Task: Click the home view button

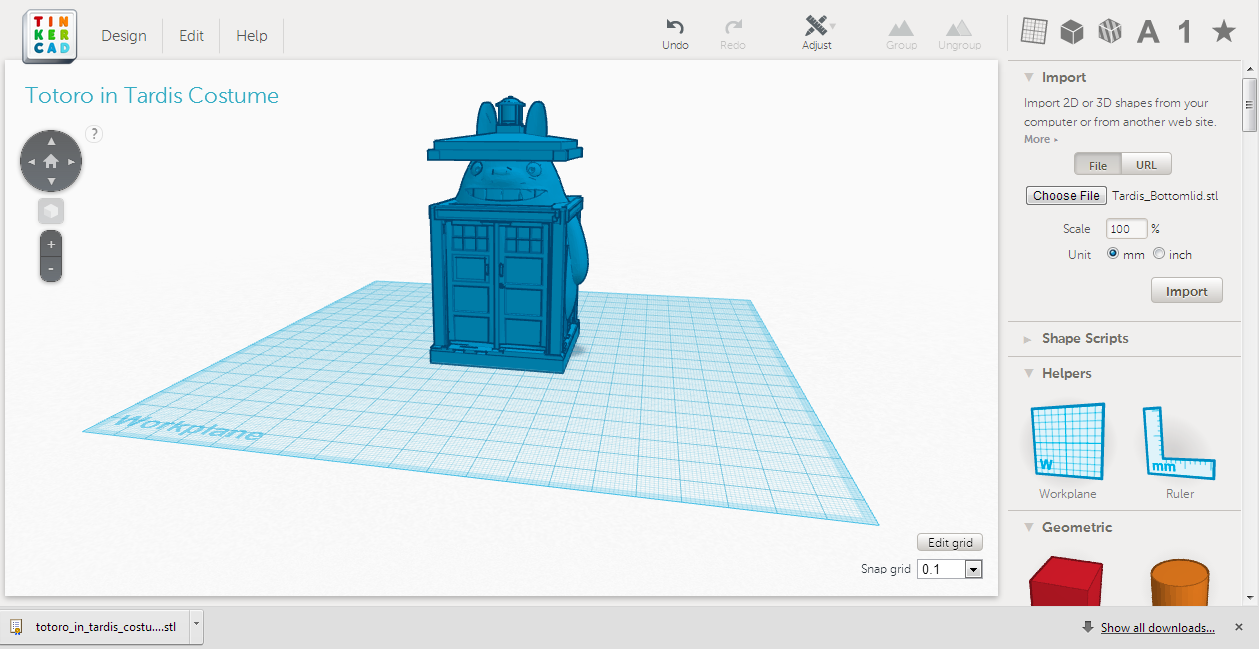Action: (51, 161)
